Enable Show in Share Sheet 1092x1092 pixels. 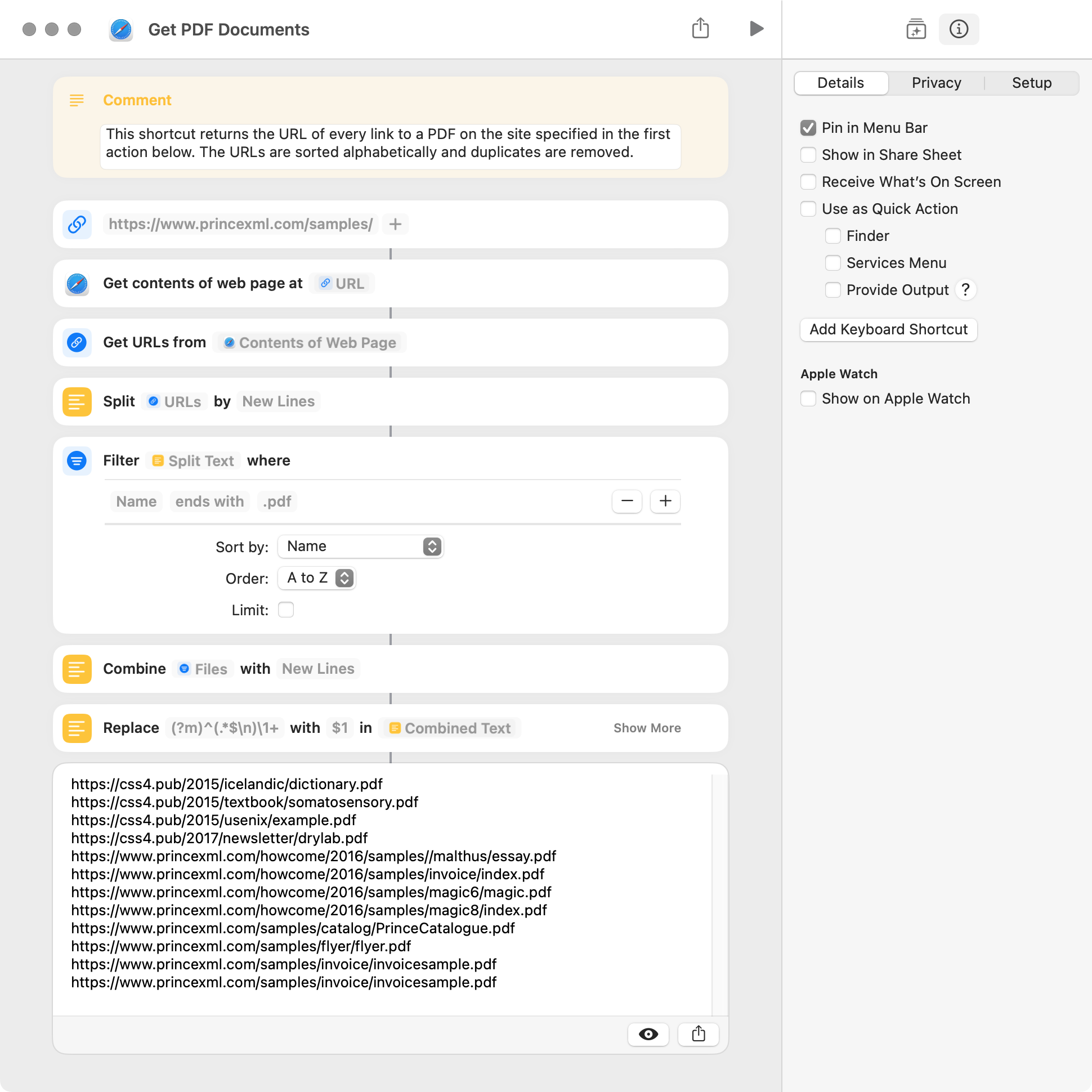point(808,155)
